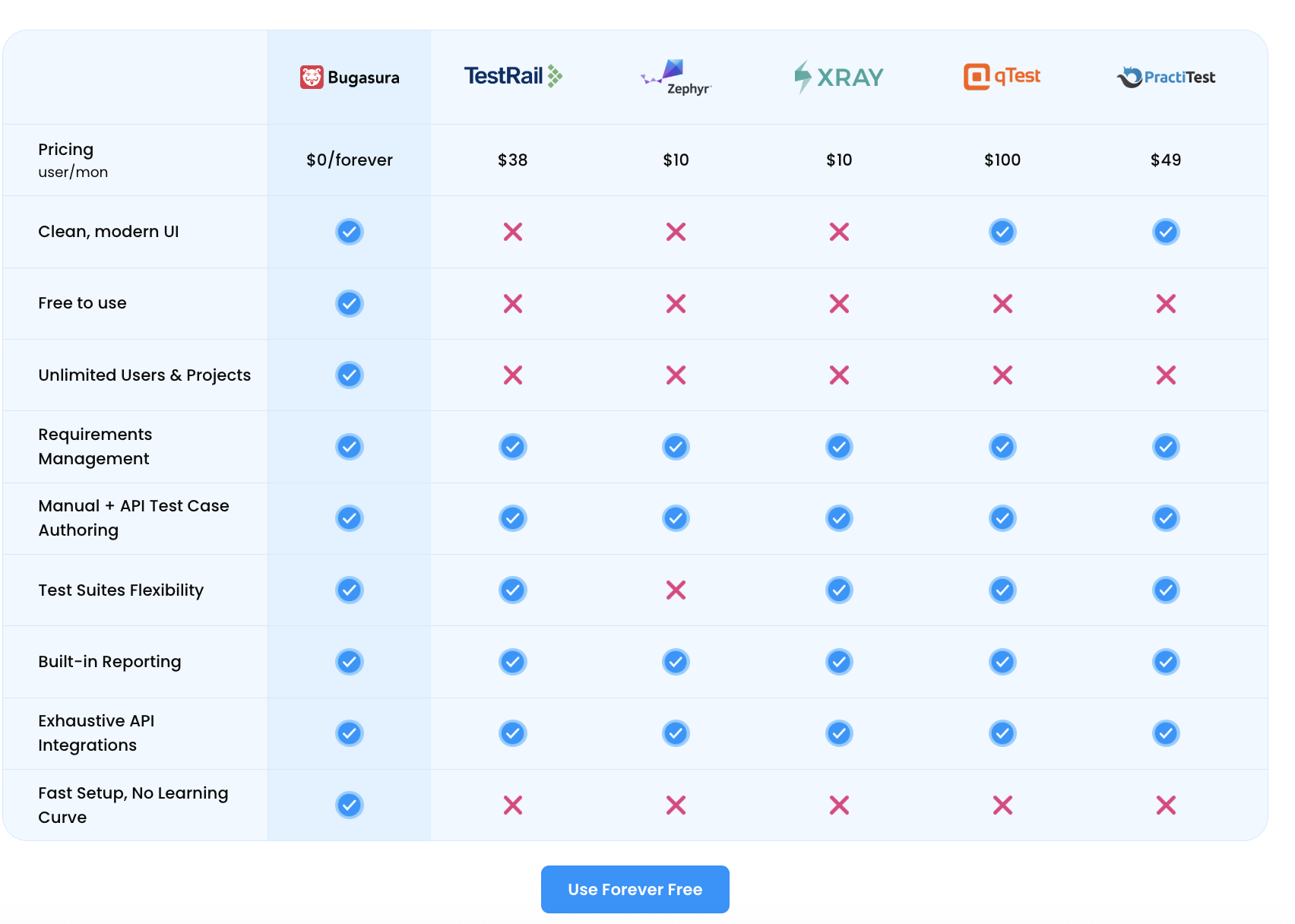Screen dimensions: 1295x924
Task: Click the Bugasura logo
Action: click(x=350, y=78)
